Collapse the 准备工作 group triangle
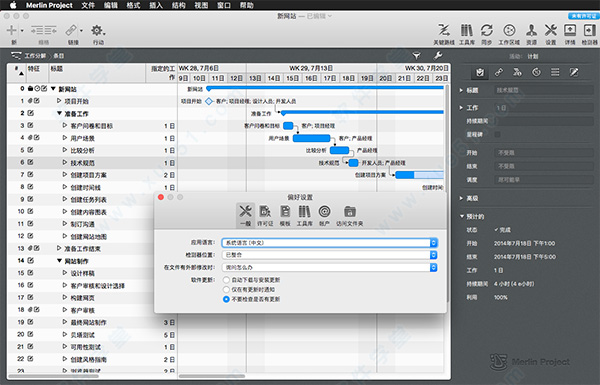 point(59,113)
